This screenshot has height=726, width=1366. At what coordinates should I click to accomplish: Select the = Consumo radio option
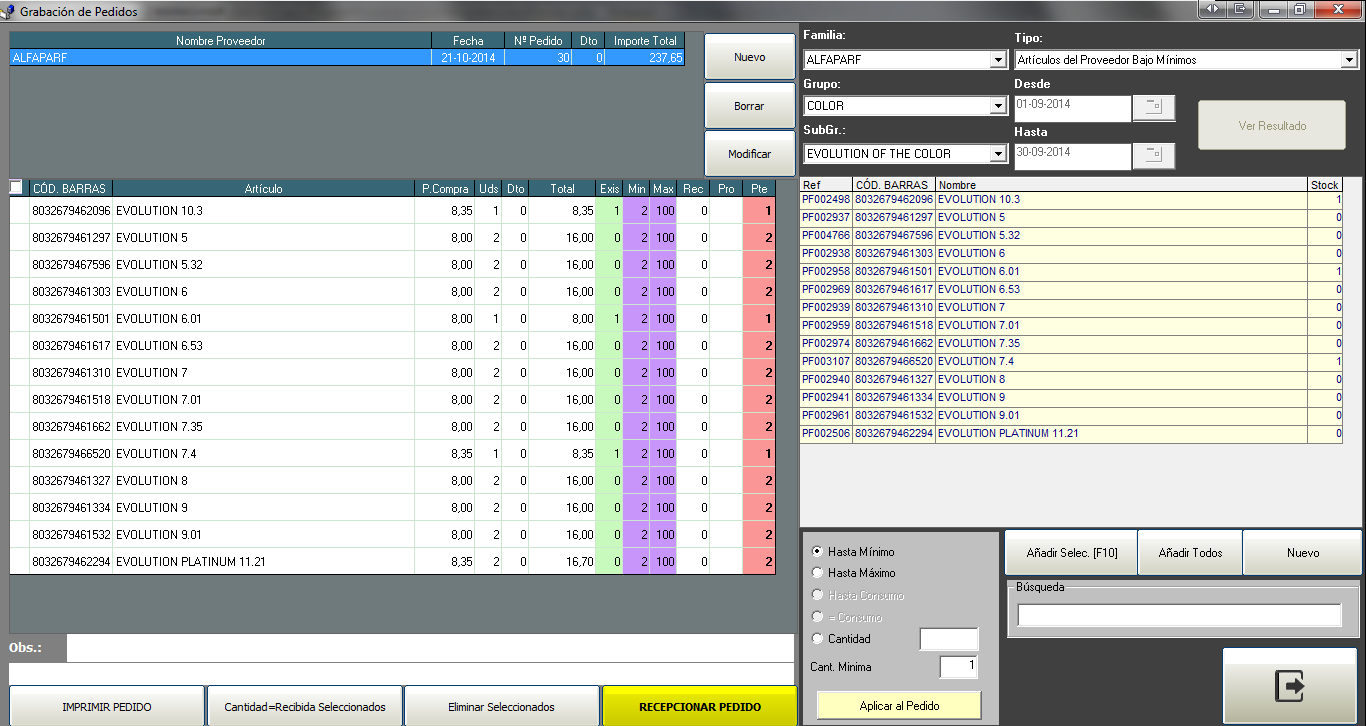click(x=818, y=617)
